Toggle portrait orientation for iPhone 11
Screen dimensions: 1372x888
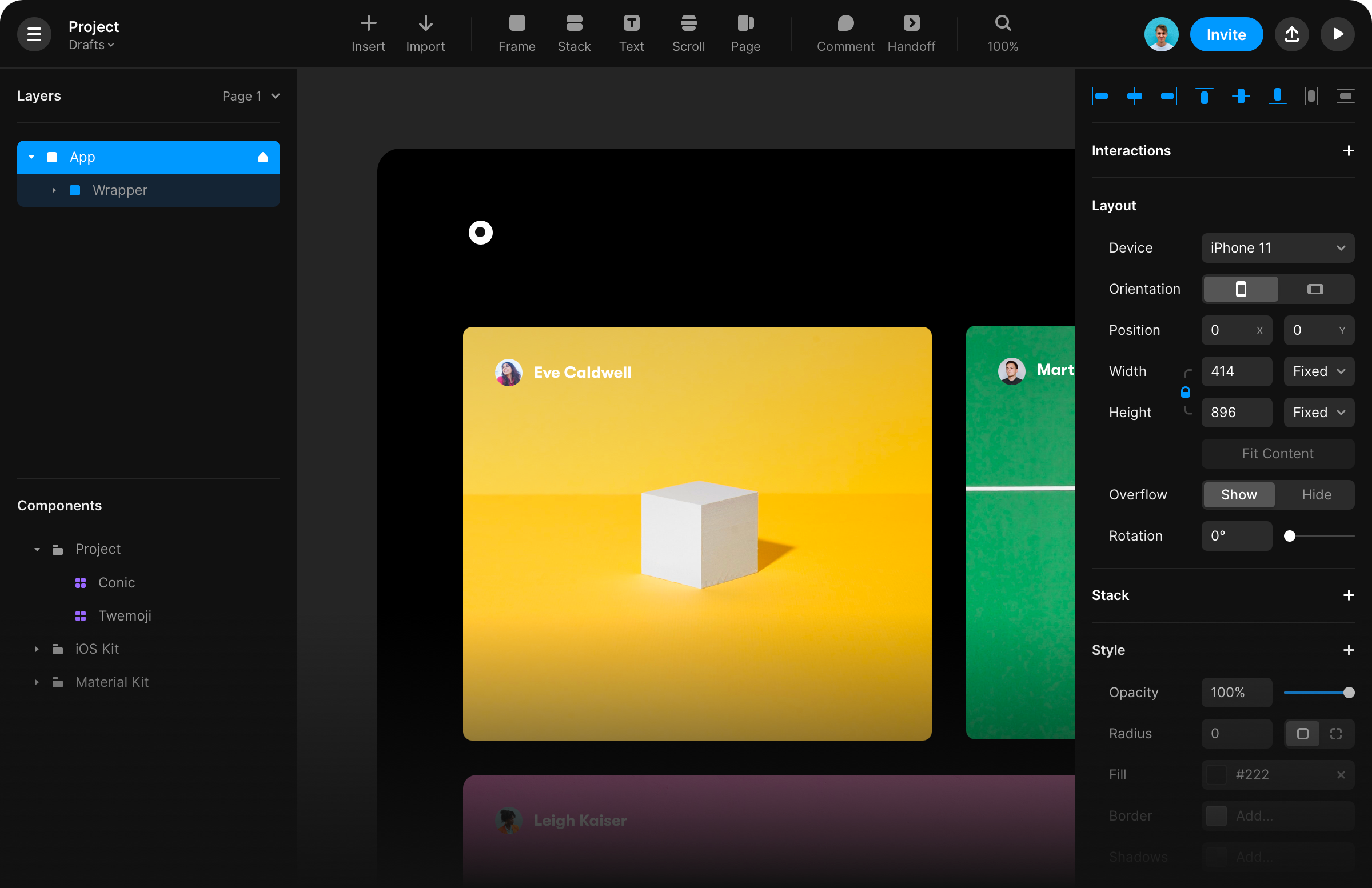click(1240, 289)
